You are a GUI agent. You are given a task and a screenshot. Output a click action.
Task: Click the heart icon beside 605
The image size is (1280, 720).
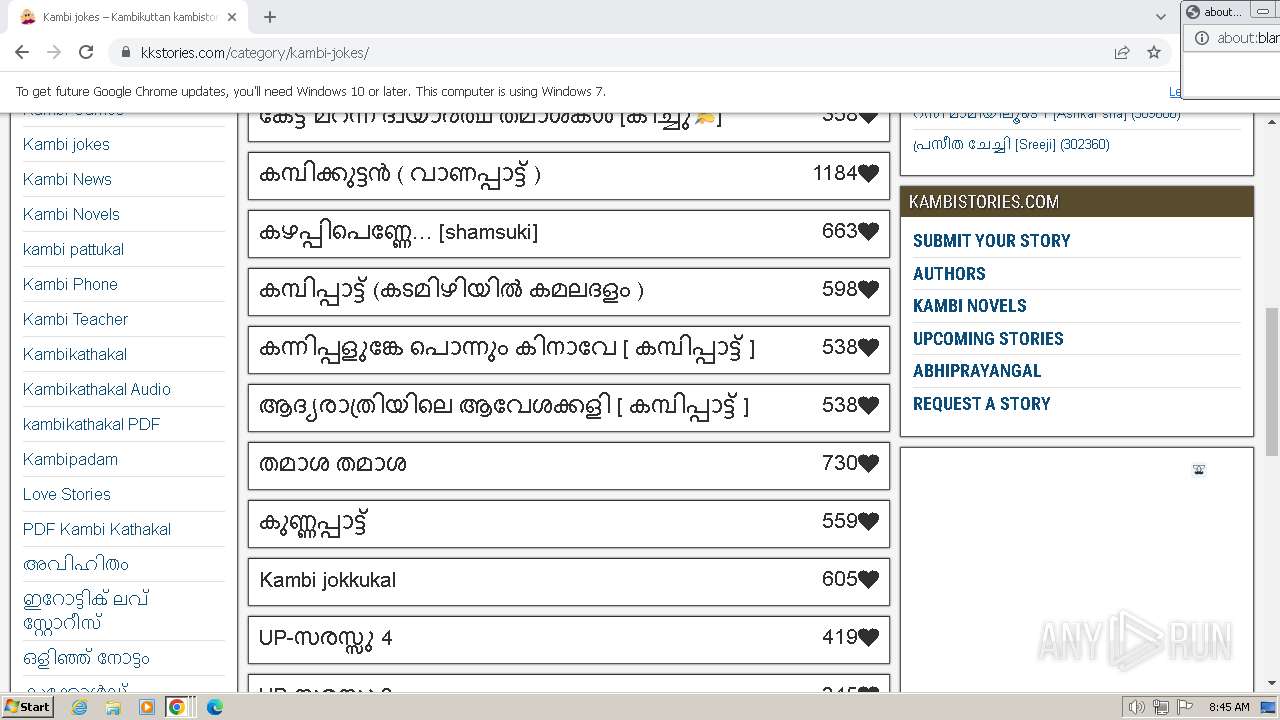click(x=868, y=580)
